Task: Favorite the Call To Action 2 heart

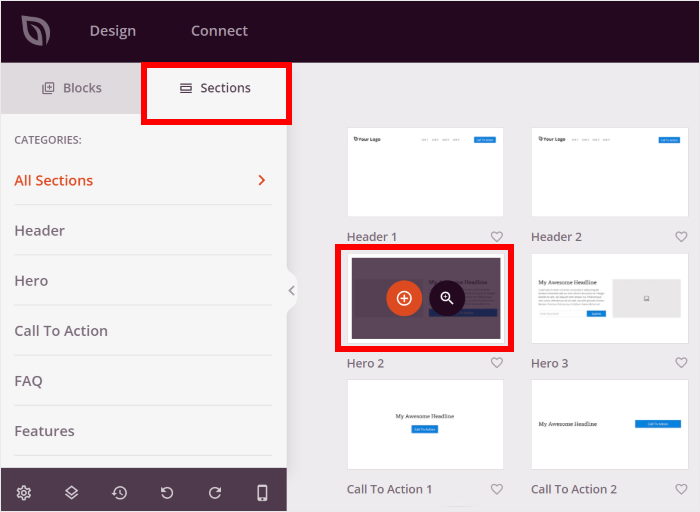Action: pyautogui.click(x=681, y=489)
